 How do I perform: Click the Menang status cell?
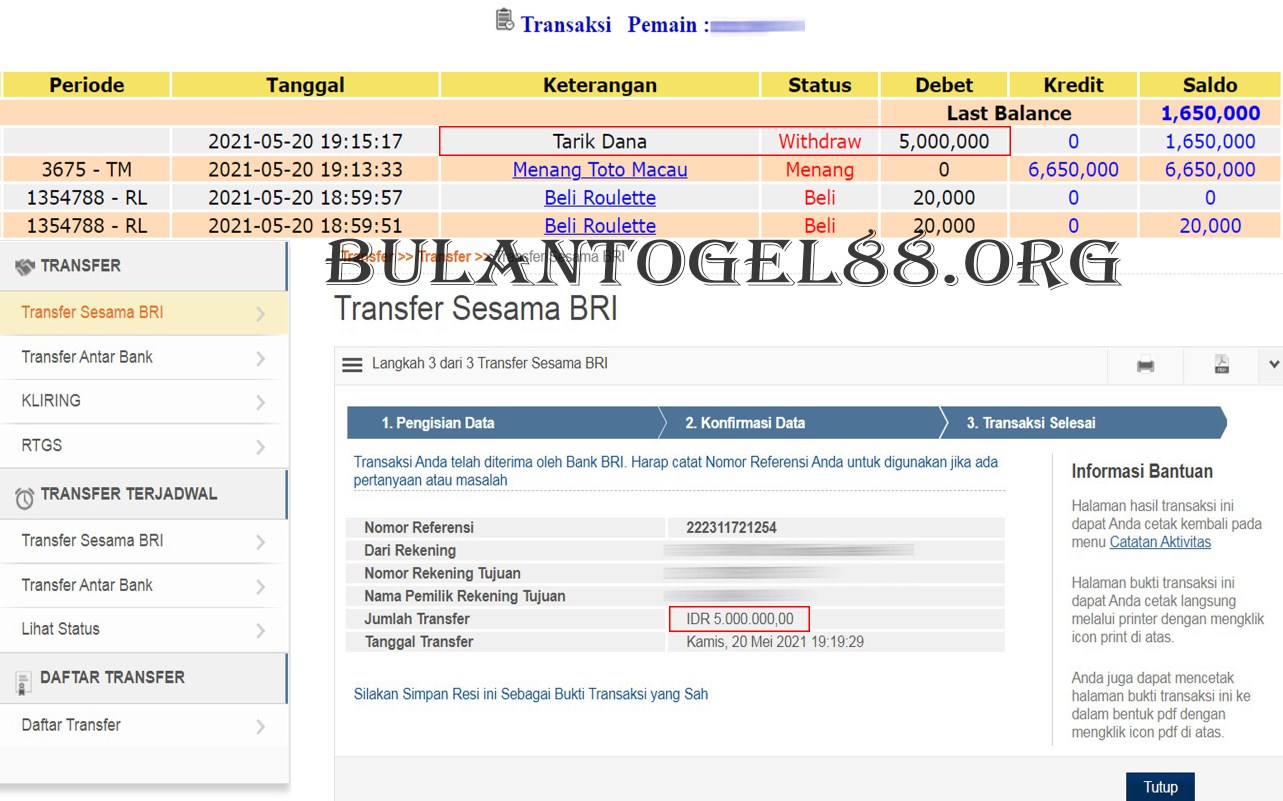click(x=820, y=170)
